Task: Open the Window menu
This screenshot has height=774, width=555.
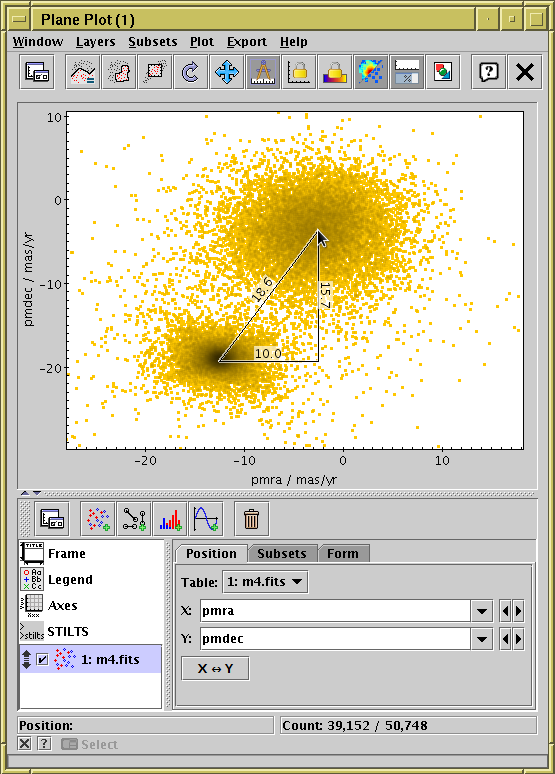Action: (x=38, y=42)
